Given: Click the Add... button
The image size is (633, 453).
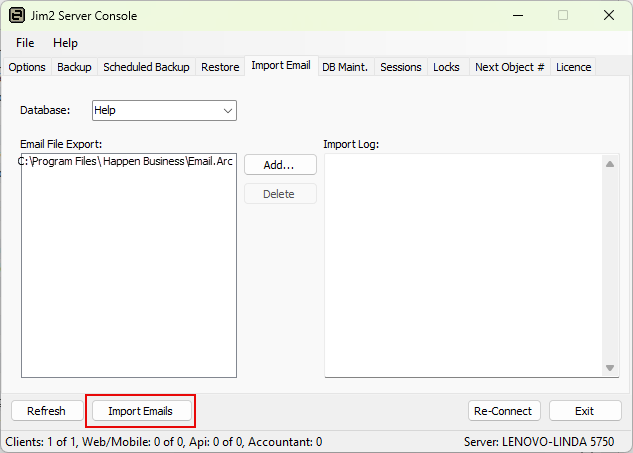Looking at the screenshot, I should (x=280, y=165).
